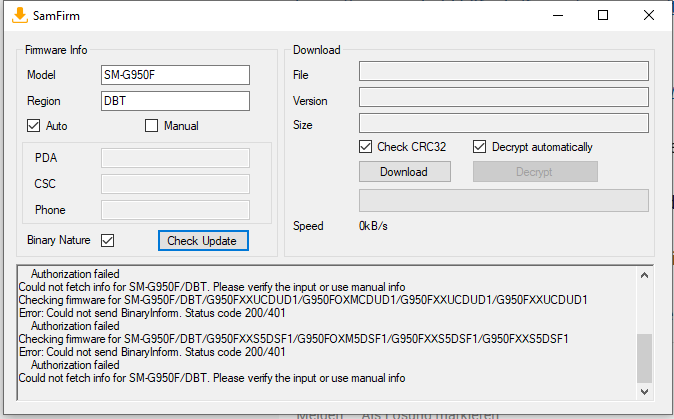Image resolution: width=674 pixels, height=419 pixels.
Task: Select the CSC text field
Action: (x=175, y=184)
